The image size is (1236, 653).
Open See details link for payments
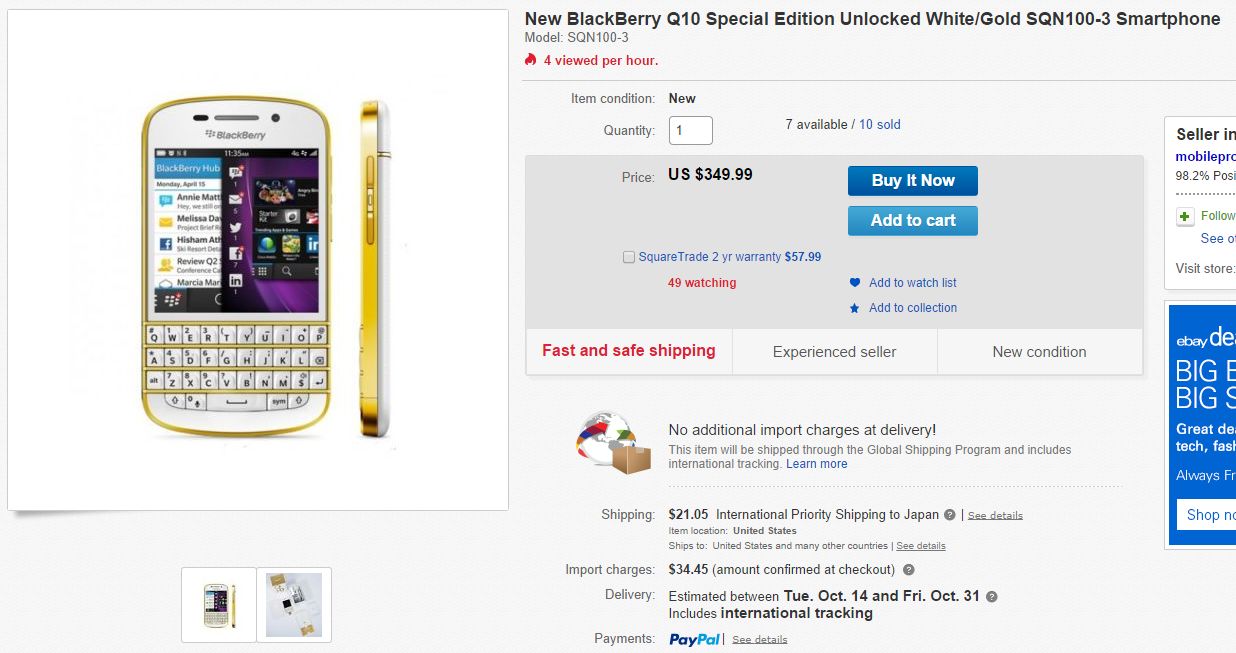click(759, 640)
